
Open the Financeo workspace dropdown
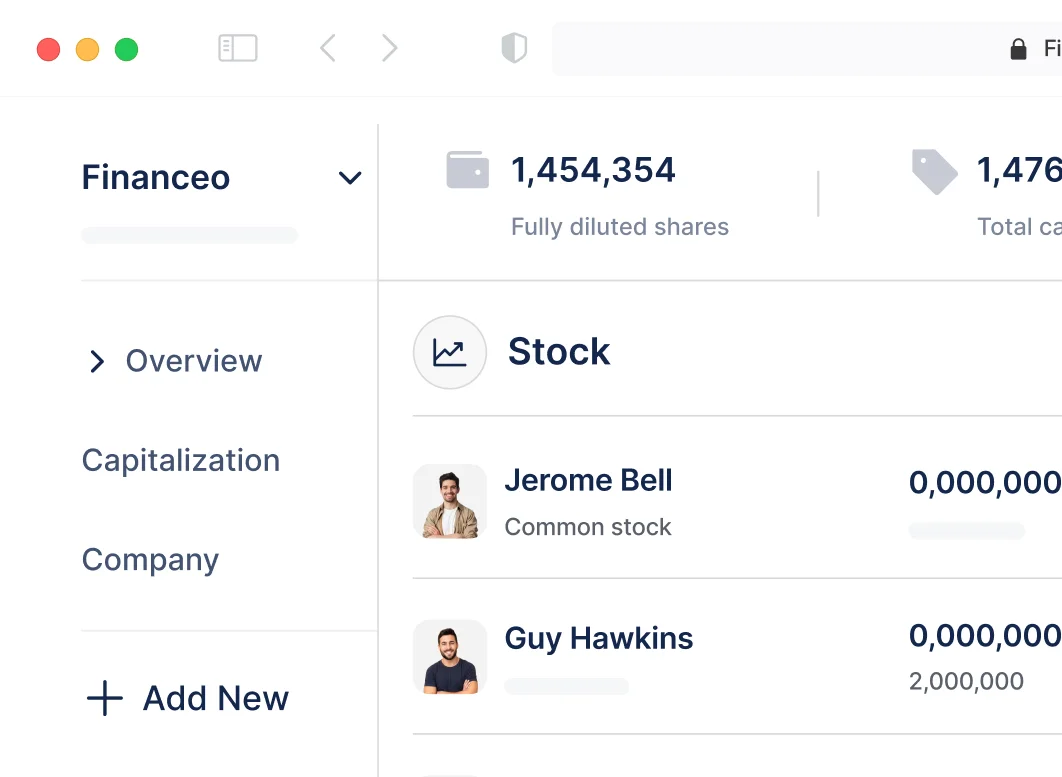[x=349, y=177]
